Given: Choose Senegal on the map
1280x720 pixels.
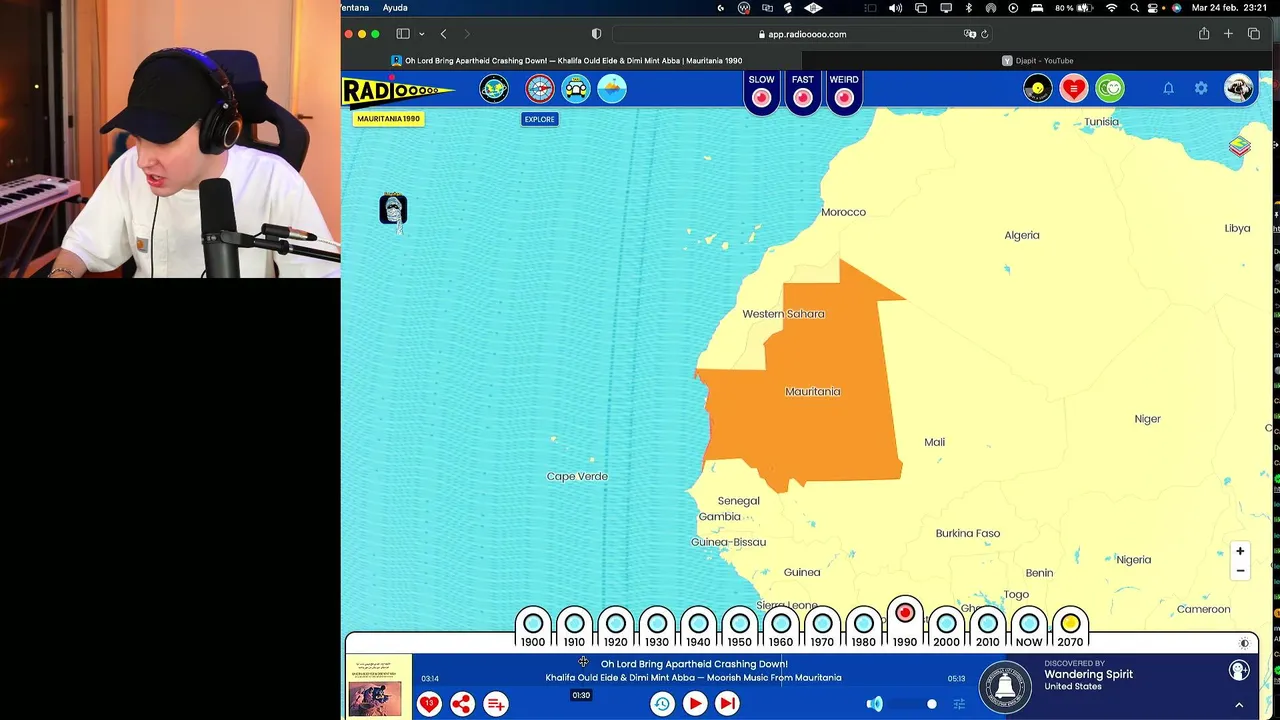Looking at the screenshot, I should [x=738, y=501].
